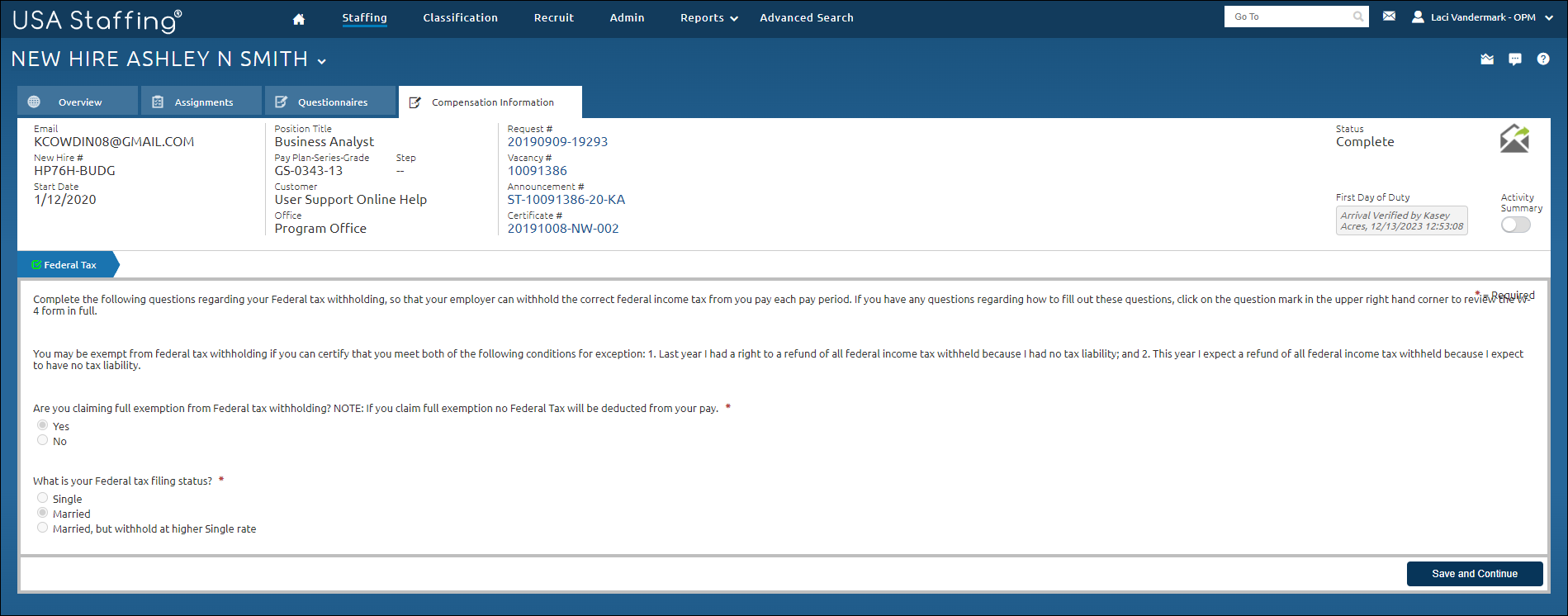1568x616 pixels.
Task: Click the user profile icon
Action: [1418, 17]
